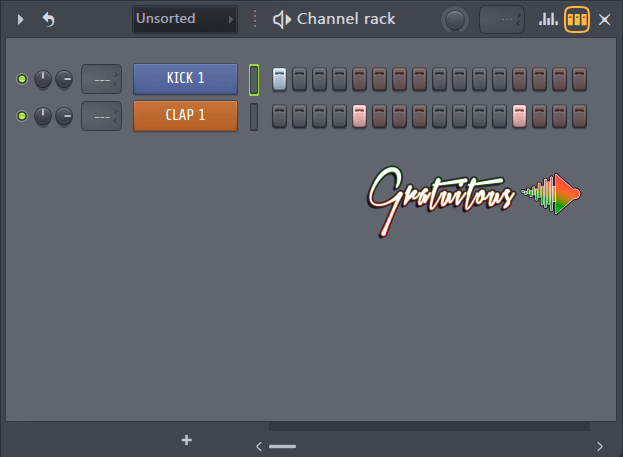Screen dimensions: 623x457
Task: Click the speaker icon beside Channel rack
Action: click(x=282, y=19)
